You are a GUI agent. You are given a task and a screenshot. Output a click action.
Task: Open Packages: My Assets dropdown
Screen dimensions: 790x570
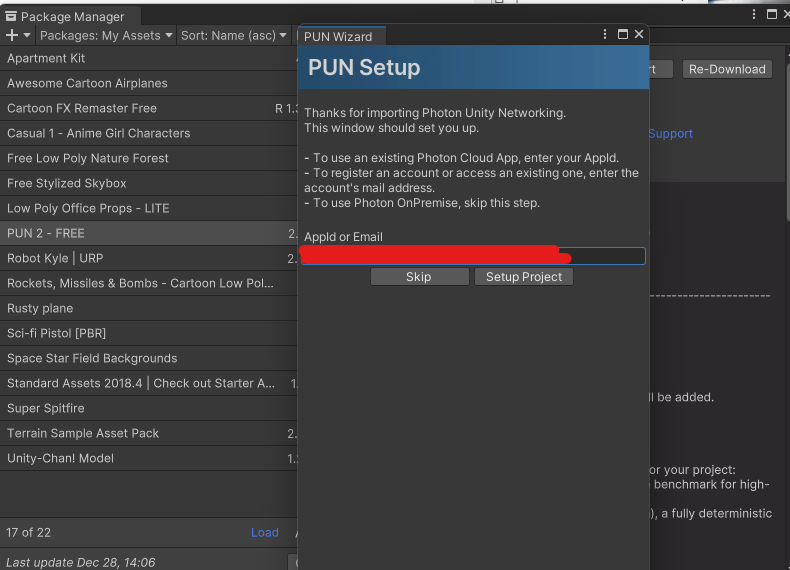[x=106, y=35]
